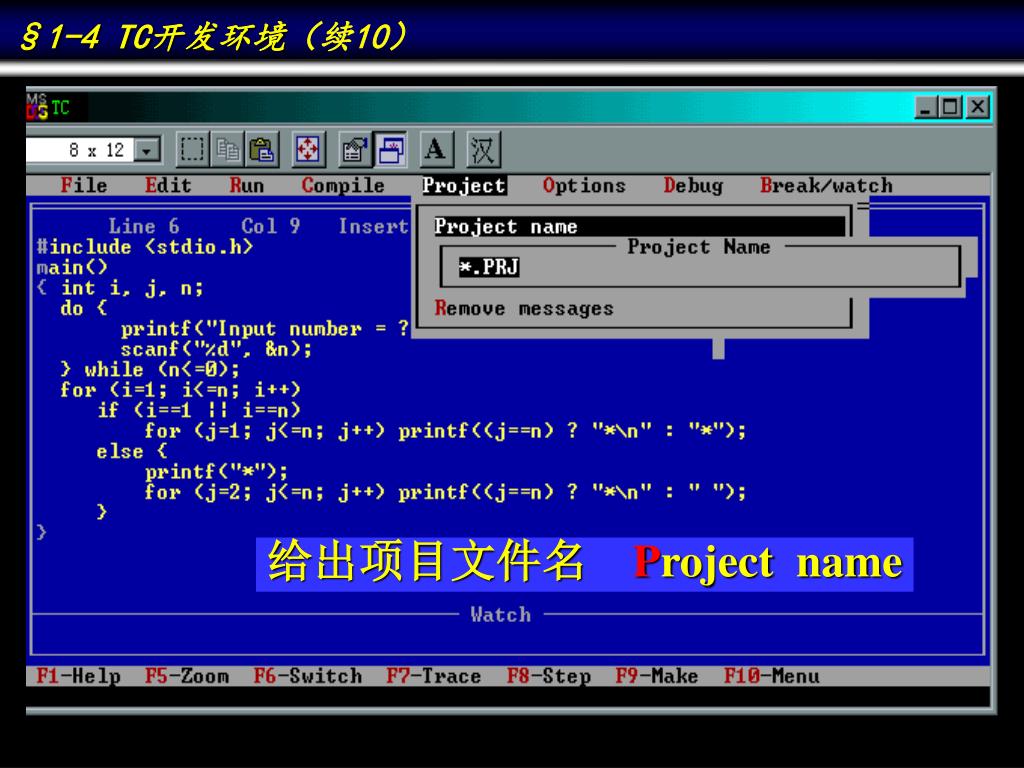This screenshot has height=768, width=1024.
Task: Click the '#include <stdio.h>' code line
Action: click(x=144, y=247)
